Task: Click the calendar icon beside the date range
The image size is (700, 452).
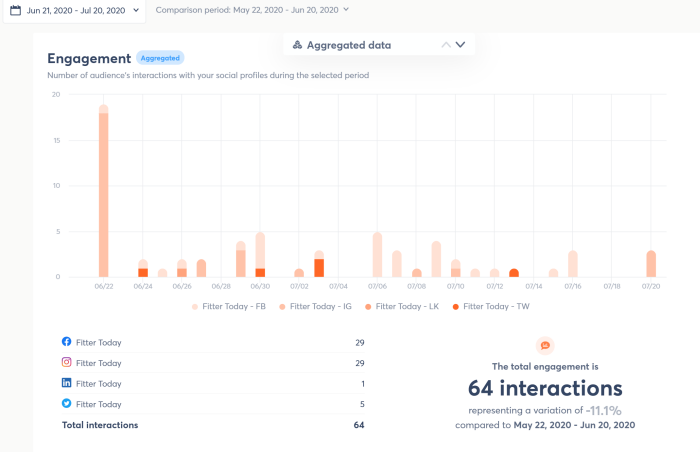Action: [16, 10]
